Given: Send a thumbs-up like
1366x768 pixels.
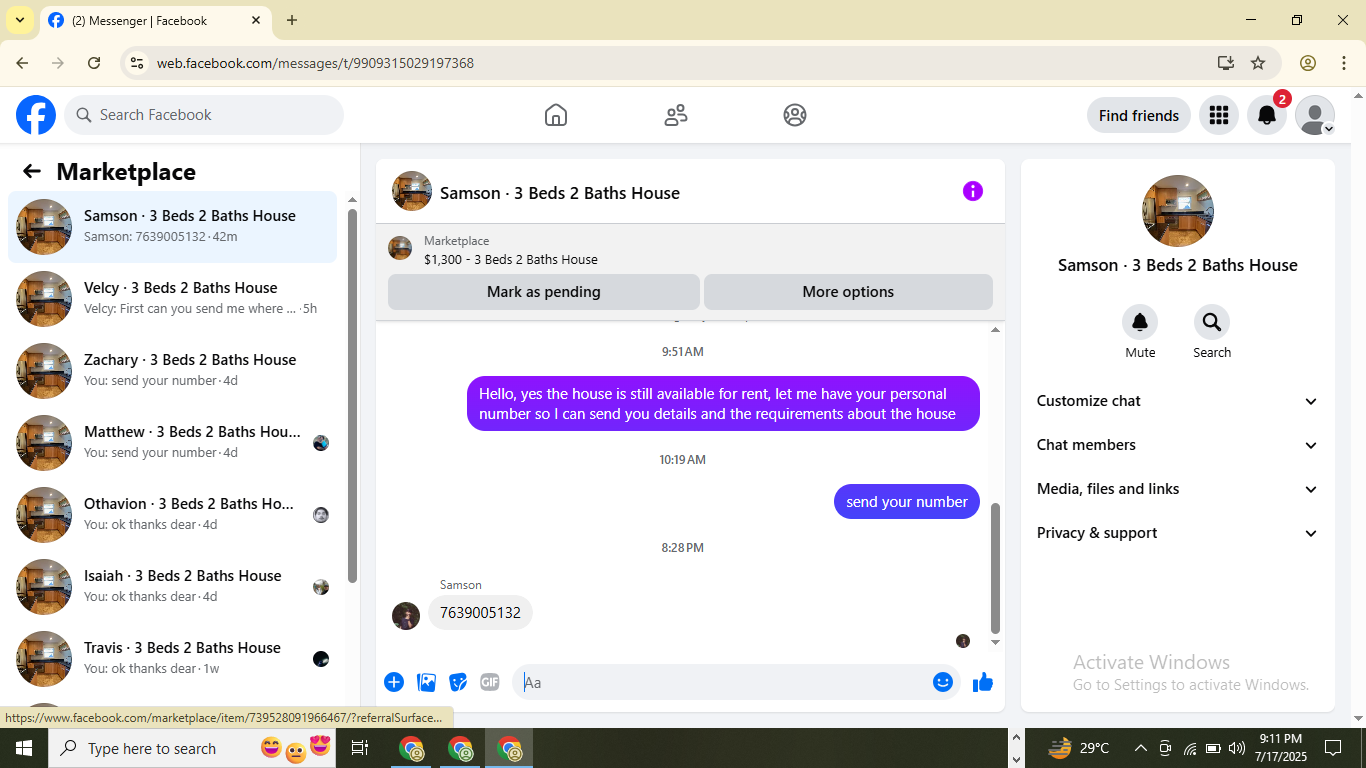Looking at the screenshot, I should (x=983, y=682).
